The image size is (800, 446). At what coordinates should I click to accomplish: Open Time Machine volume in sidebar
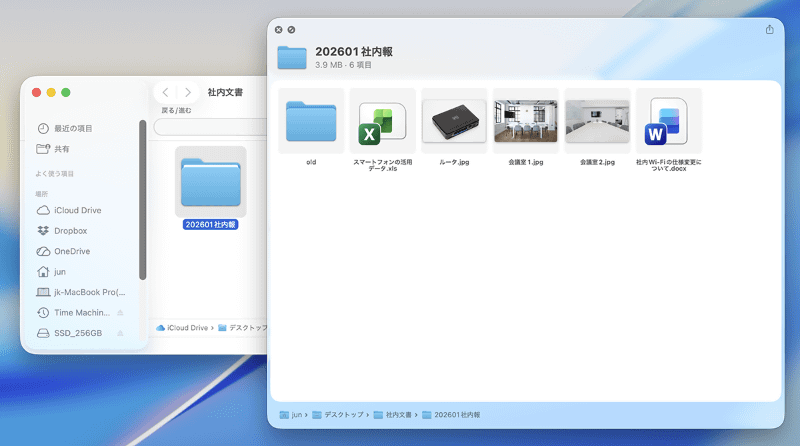click(x=74, y=312)
